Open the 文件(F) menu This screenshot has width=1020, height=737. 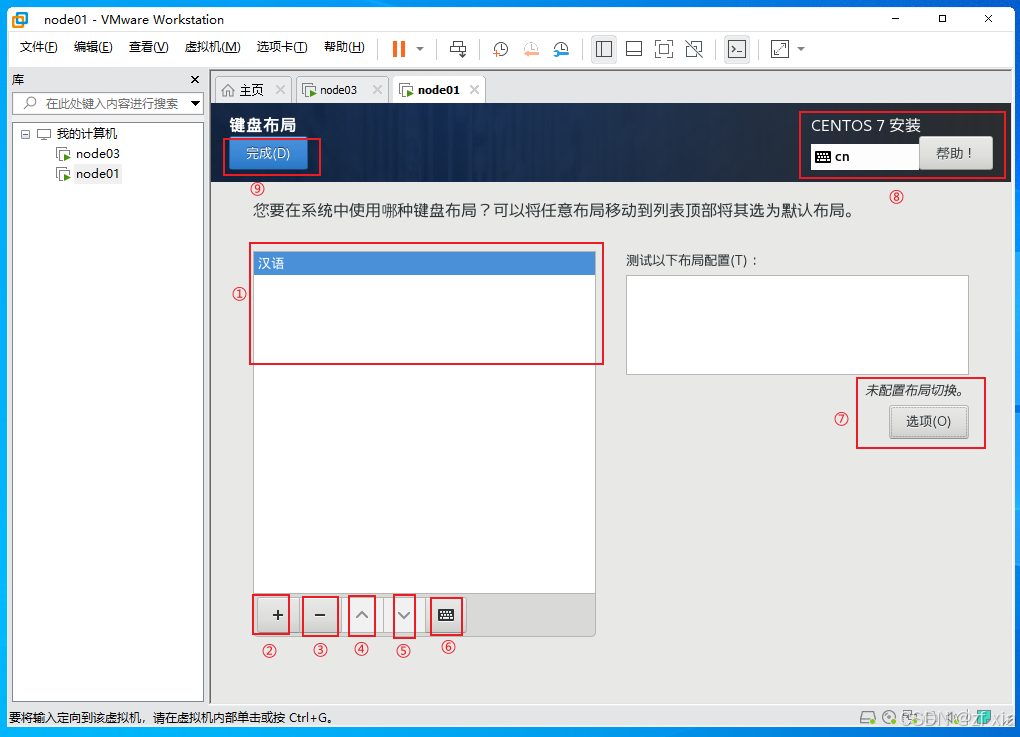tap(38, 47)
